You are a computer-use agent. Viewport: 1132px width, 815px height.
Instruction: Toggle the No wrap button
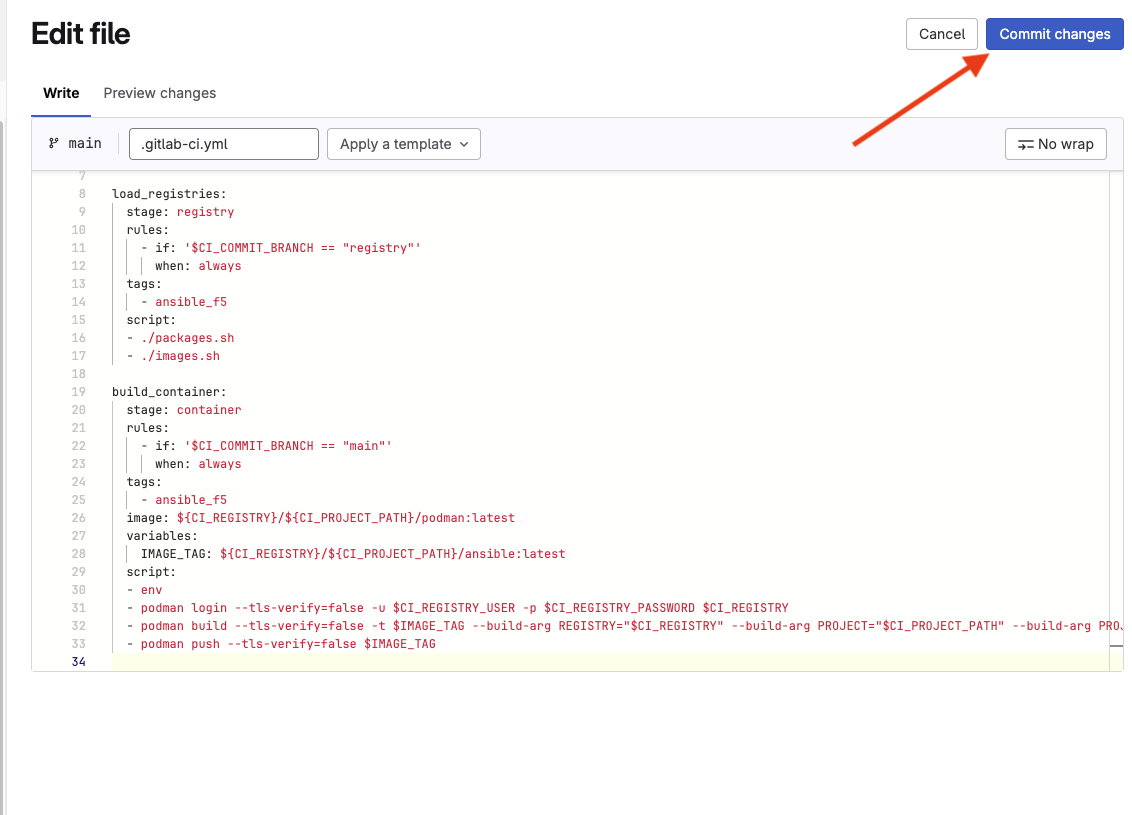pyautogui.click(x=1055, y=144)
